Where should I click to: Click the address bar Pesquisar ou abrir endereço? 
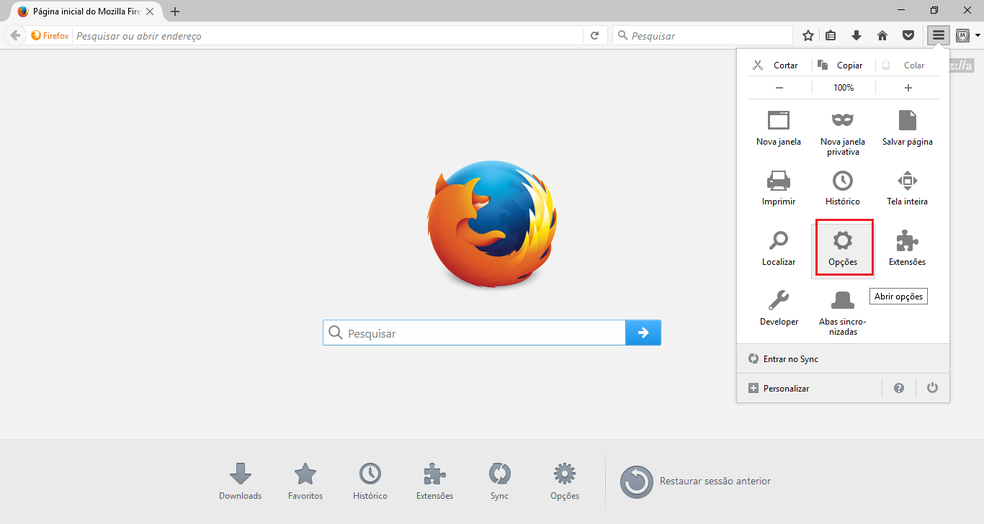click(x=329, y=36)
